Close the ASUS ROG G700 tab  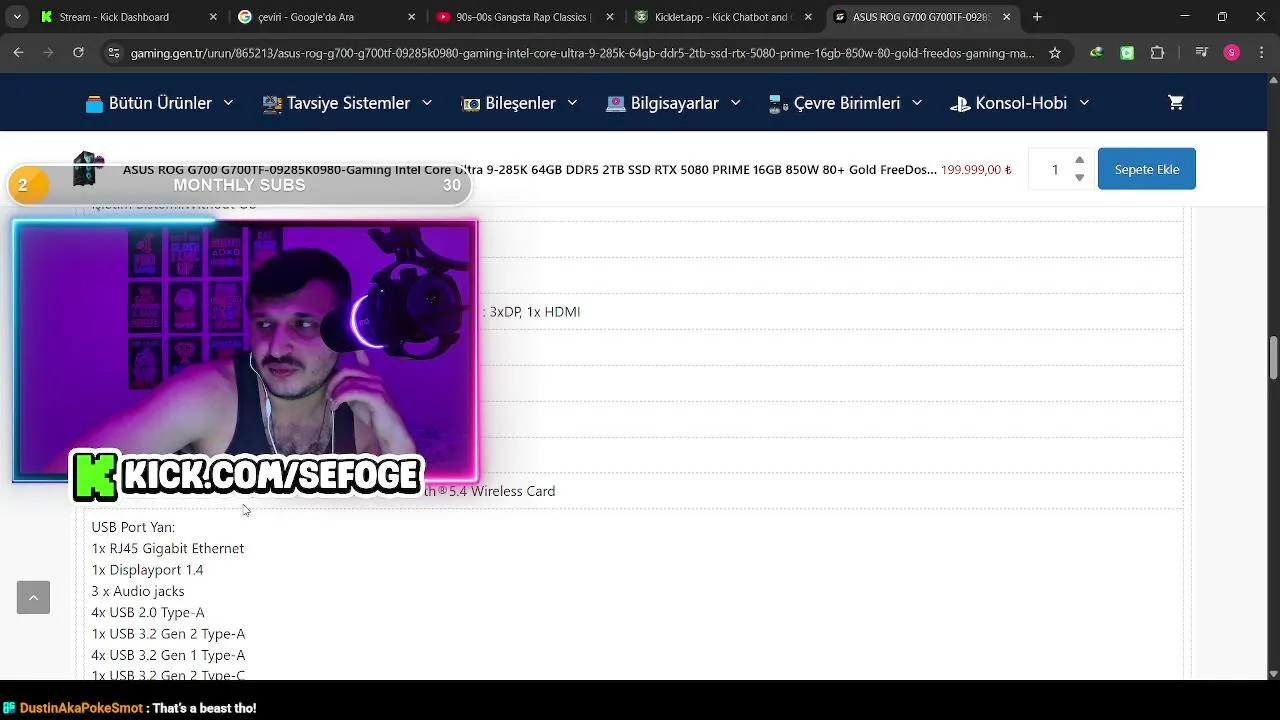tap(1007, 17)
